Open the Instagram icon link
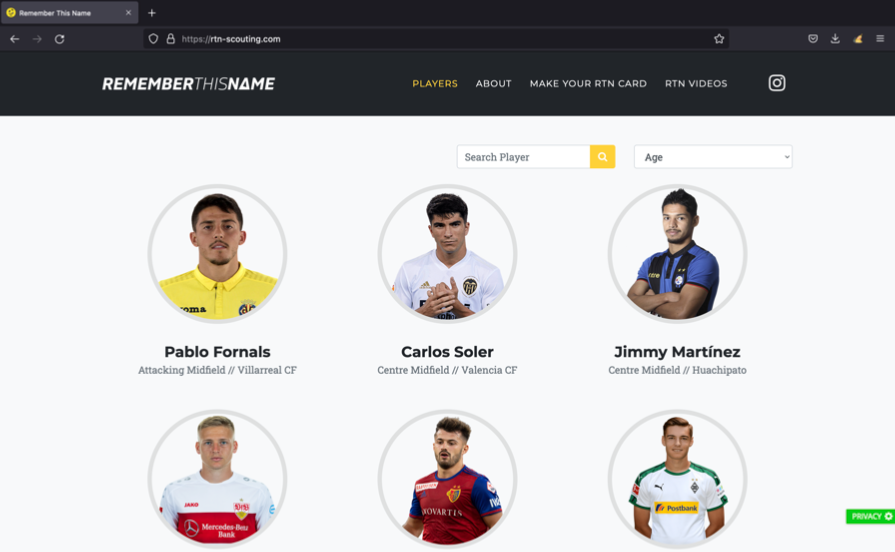Screen dimensions: 895x552 [x=776, y=83]
